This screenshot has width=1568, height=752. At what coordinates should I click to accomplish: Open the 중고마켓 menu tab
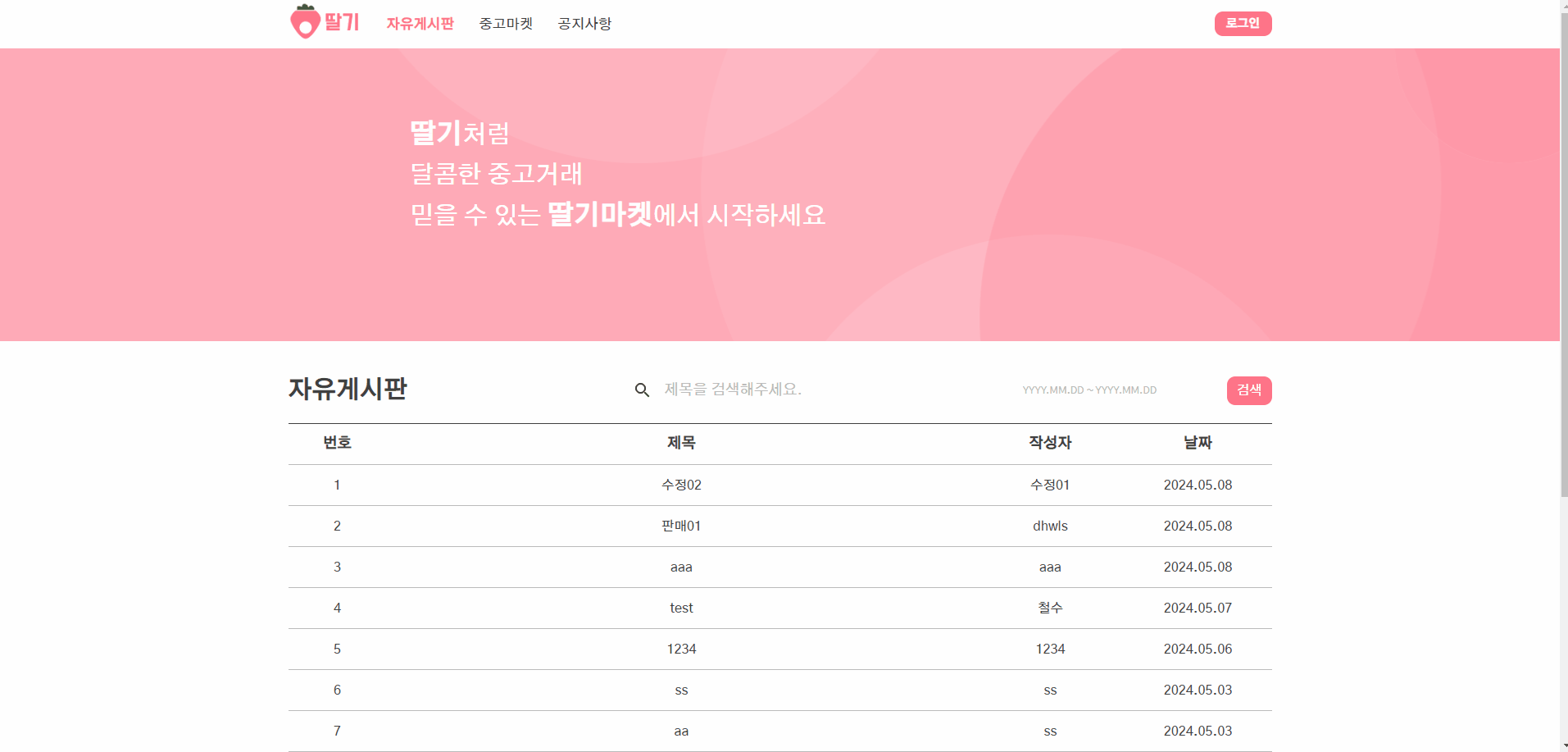pos(506,24)
